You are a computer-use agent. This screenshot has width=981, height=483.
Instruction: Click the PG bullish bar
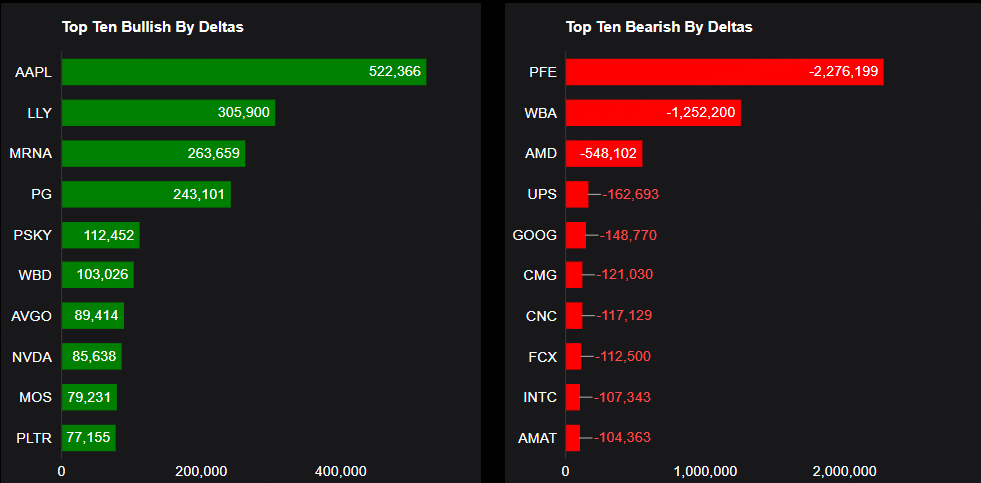[146, 194]
